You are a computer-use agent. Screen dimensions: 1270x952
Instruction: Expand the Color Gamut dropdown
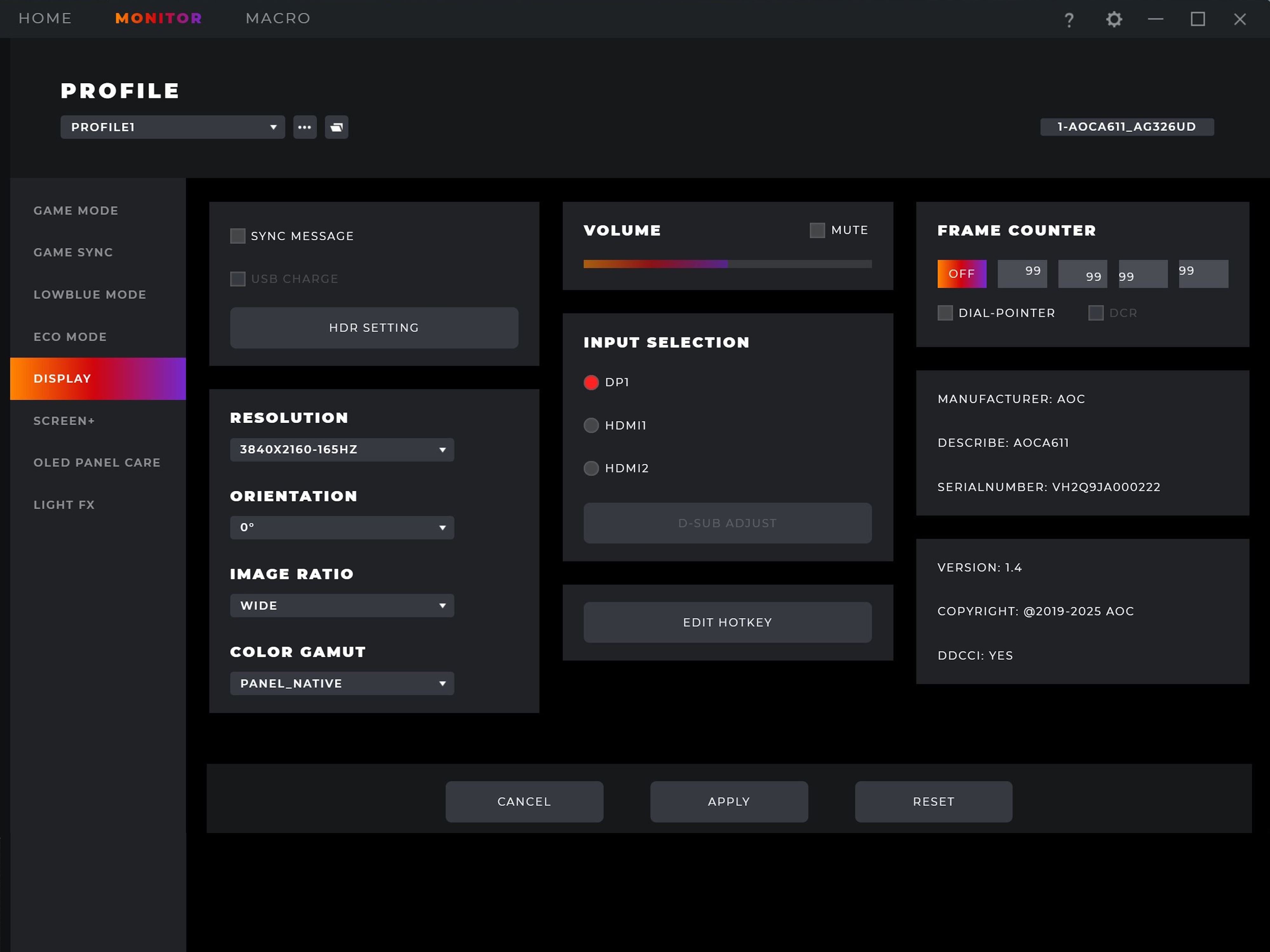[x=342, y=684]
